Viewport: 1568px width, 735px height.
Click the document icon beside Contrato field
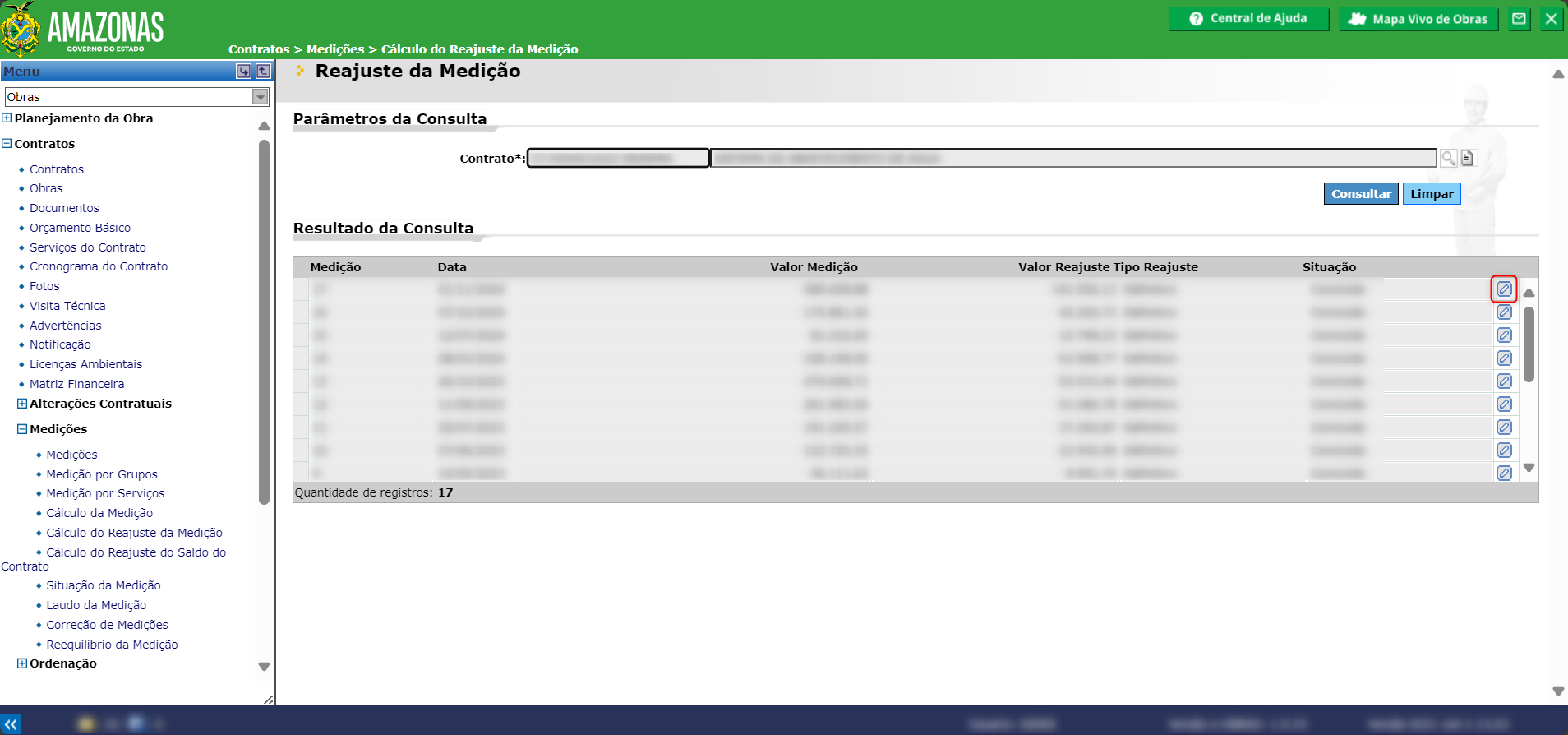point(1467,158)
